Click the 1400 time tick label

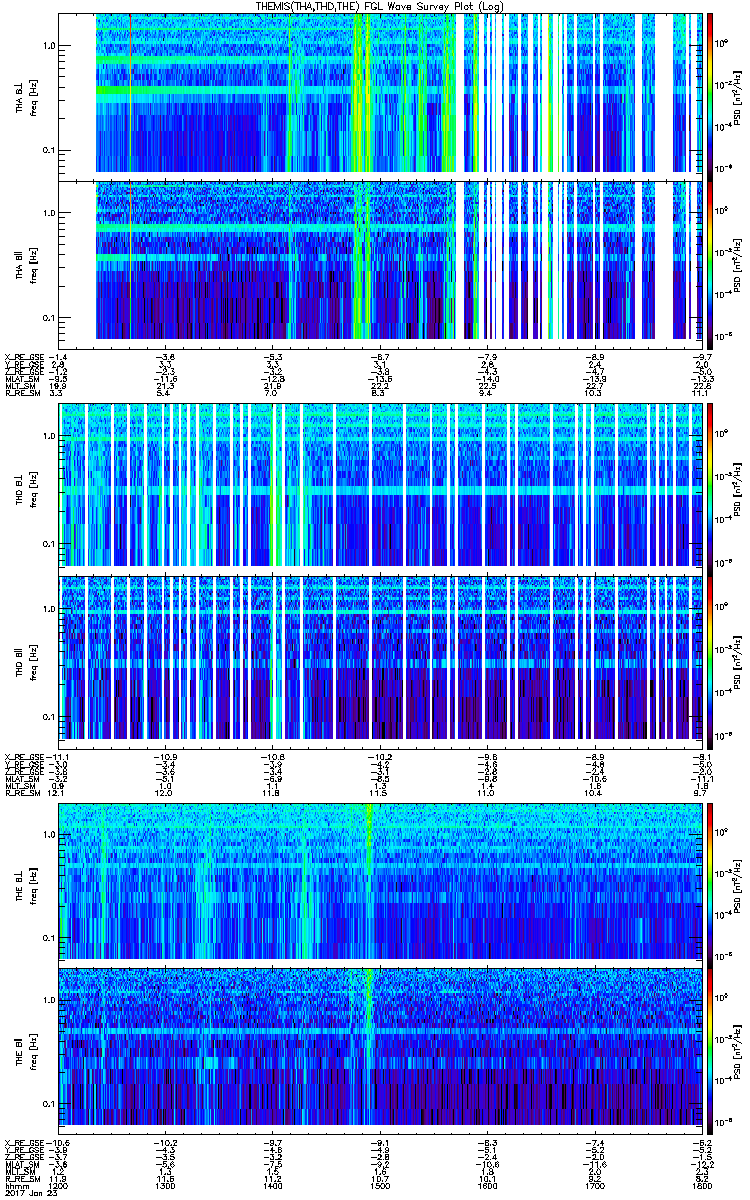272,1185
